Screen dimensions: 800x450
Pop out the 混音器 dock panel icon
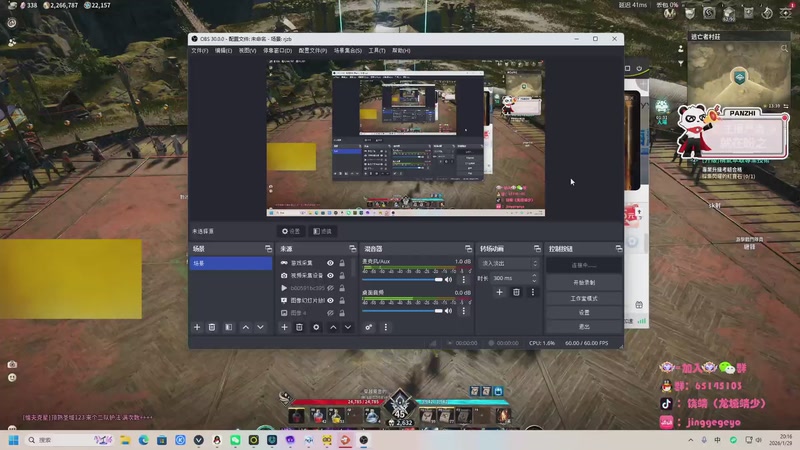468,248
